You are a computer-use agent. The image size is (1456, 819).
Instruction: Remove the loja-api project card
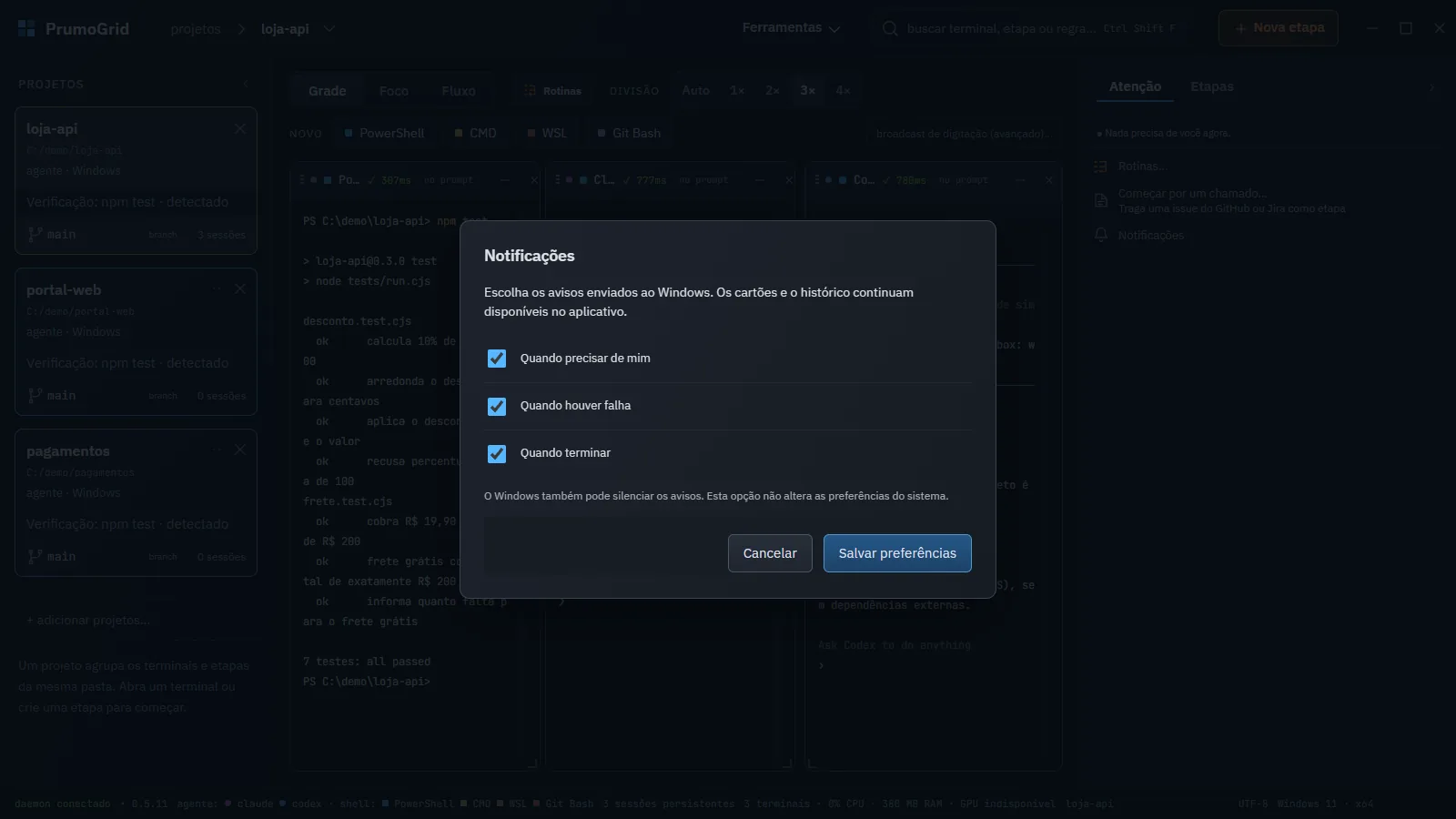coord(240,128)
